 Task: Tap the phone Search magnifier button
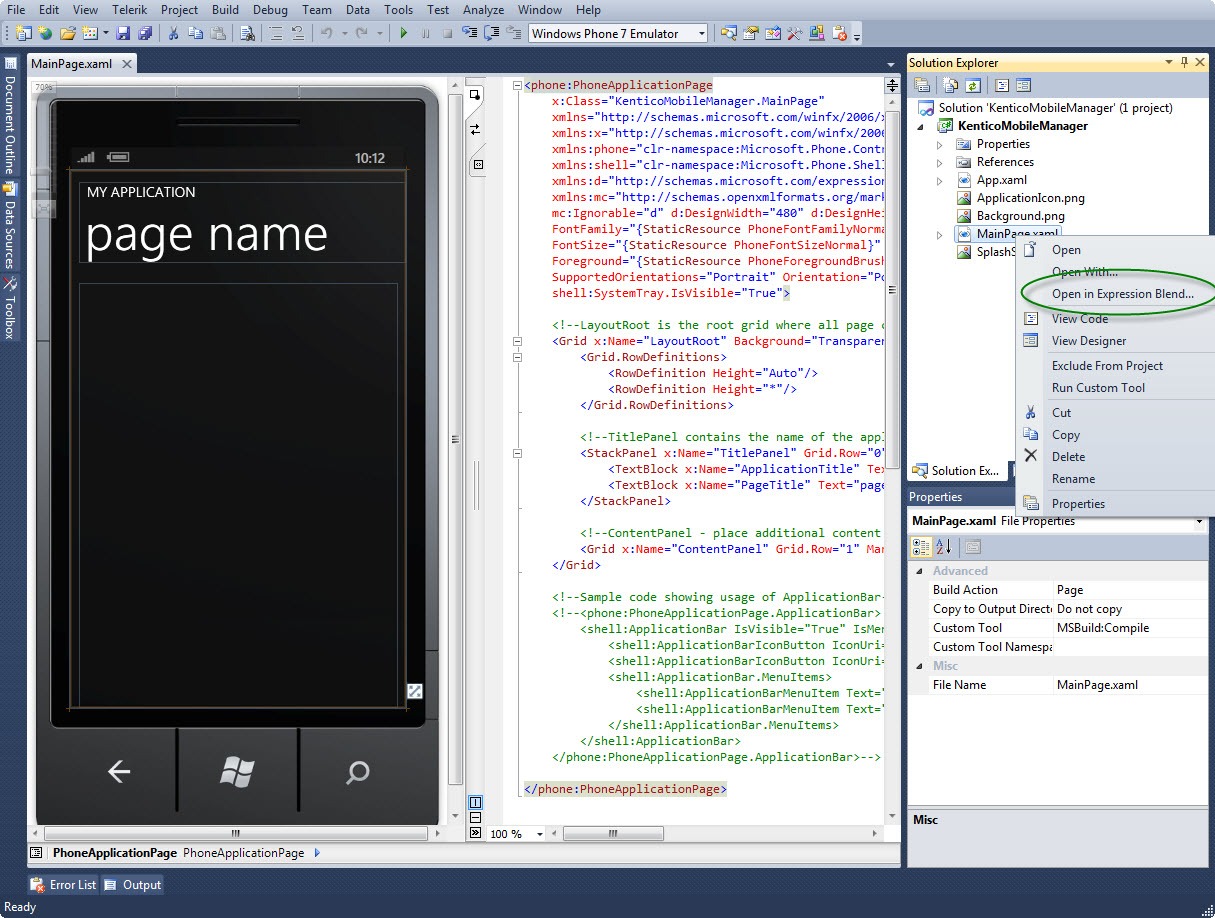[x=357, y=771]
